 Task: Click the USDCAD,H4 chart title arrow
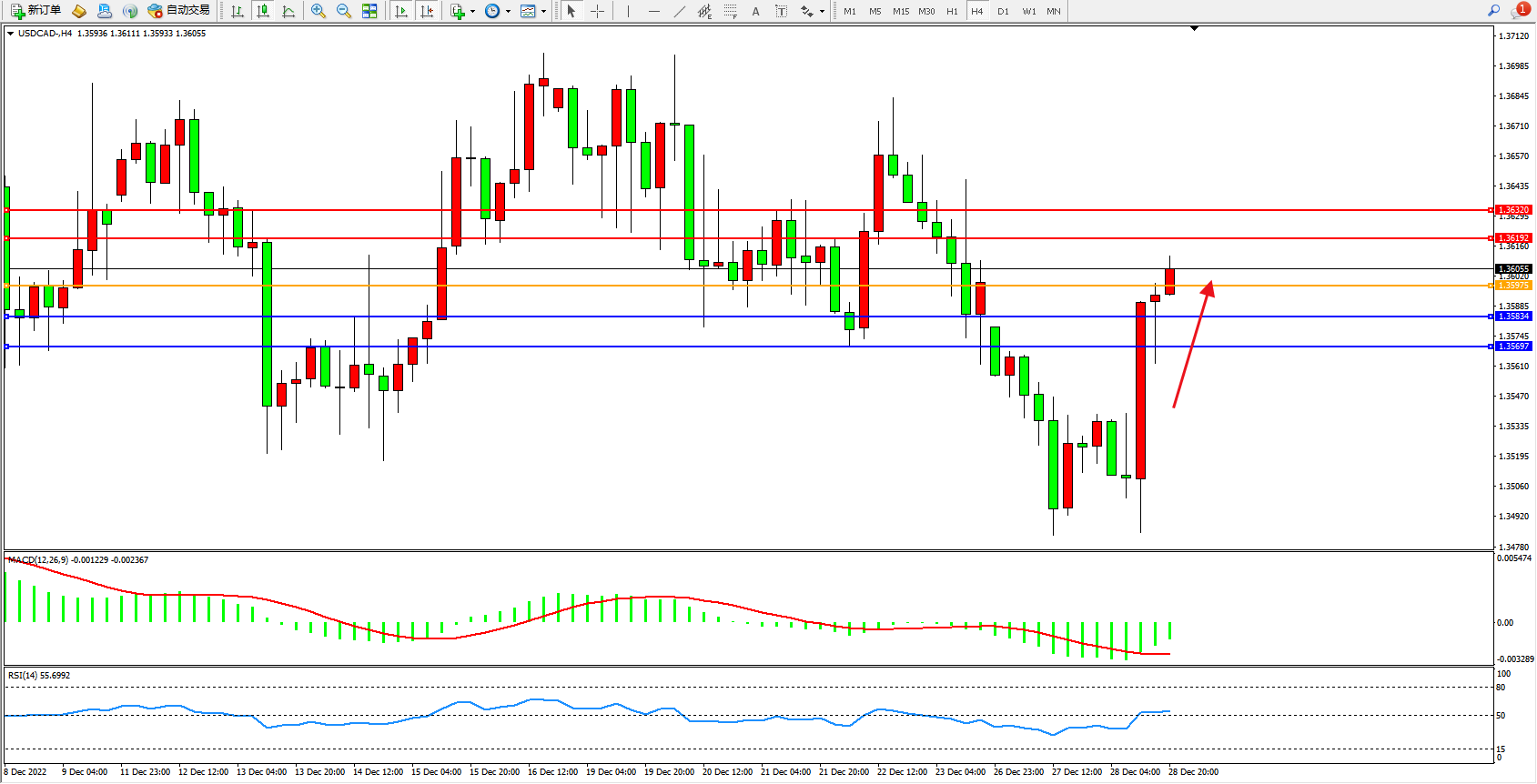[x=11, y=34]
